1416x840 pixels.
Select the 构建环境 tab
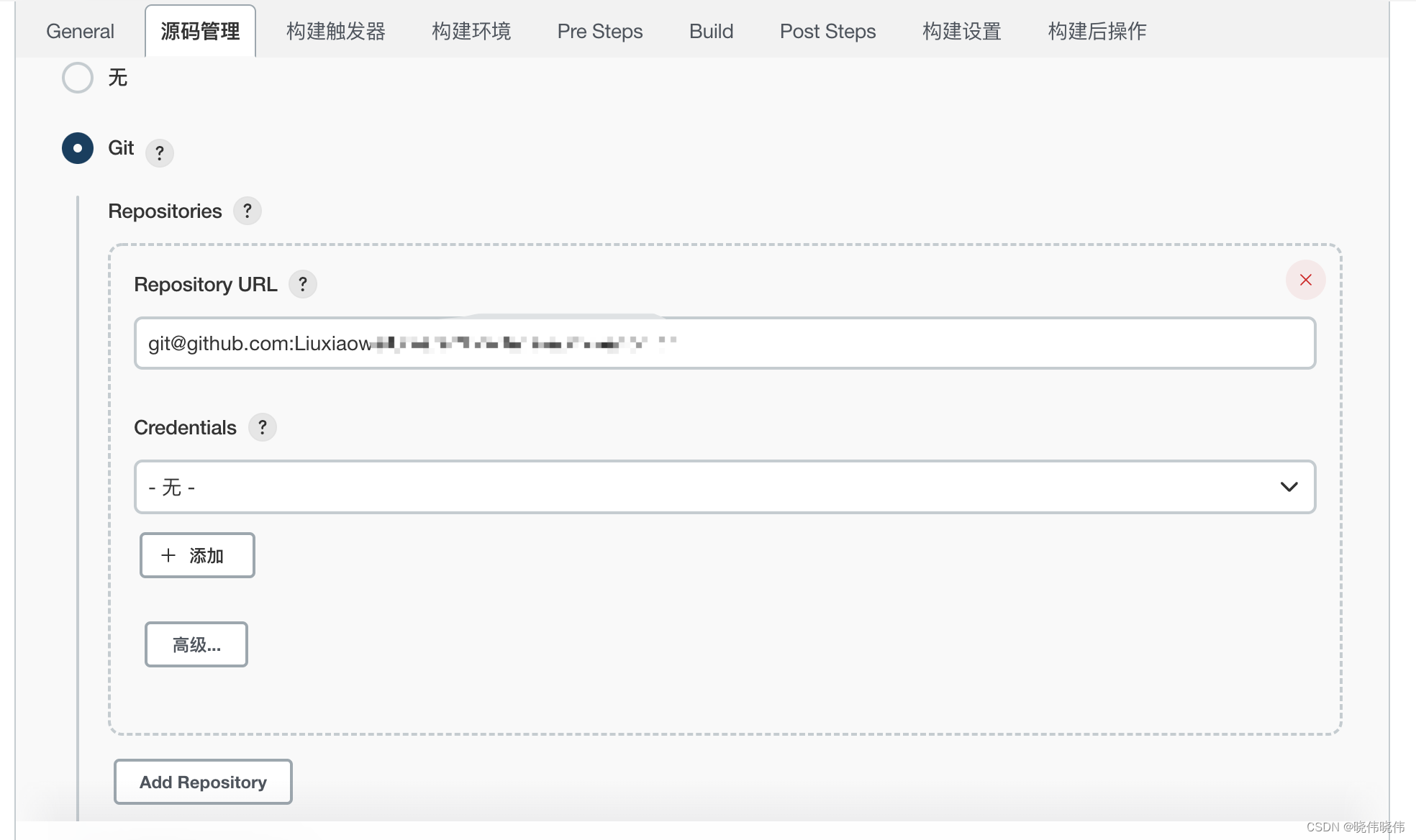coord(471,32)
